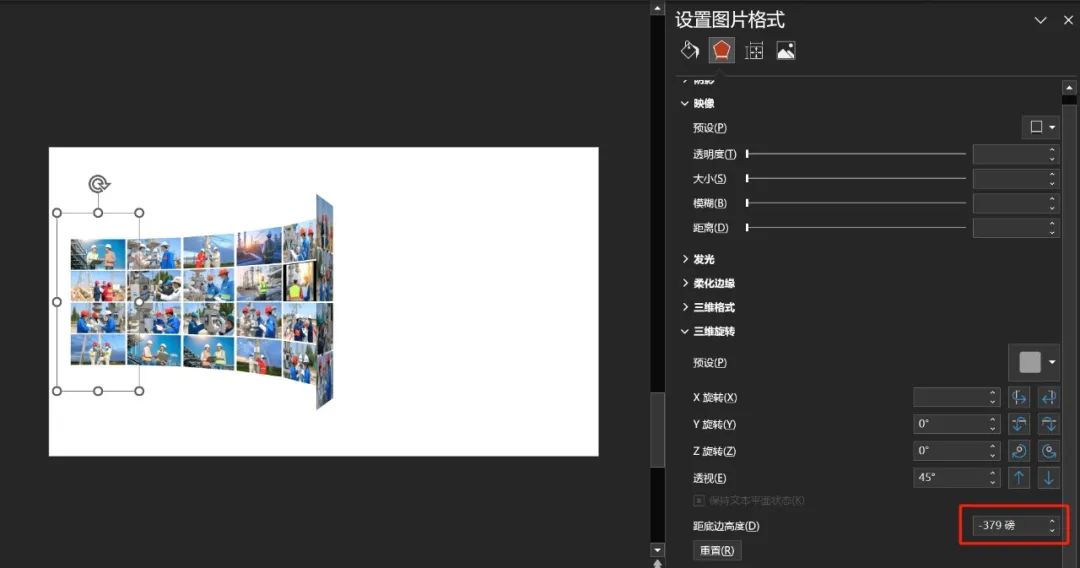Increase 透视 with spinner up arrow
The height and width of the screenshot is (568, 1080).
click(x=993, y=473)
